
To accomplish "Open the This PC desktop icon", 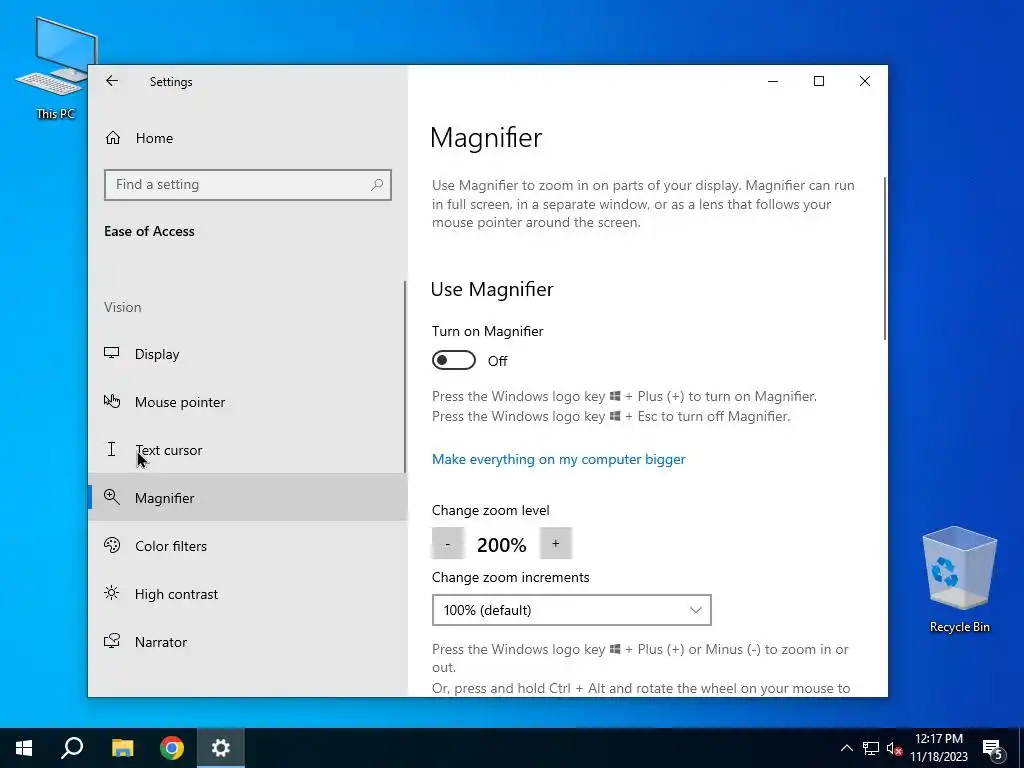I will pyautogui.click(x=56, y=69).
